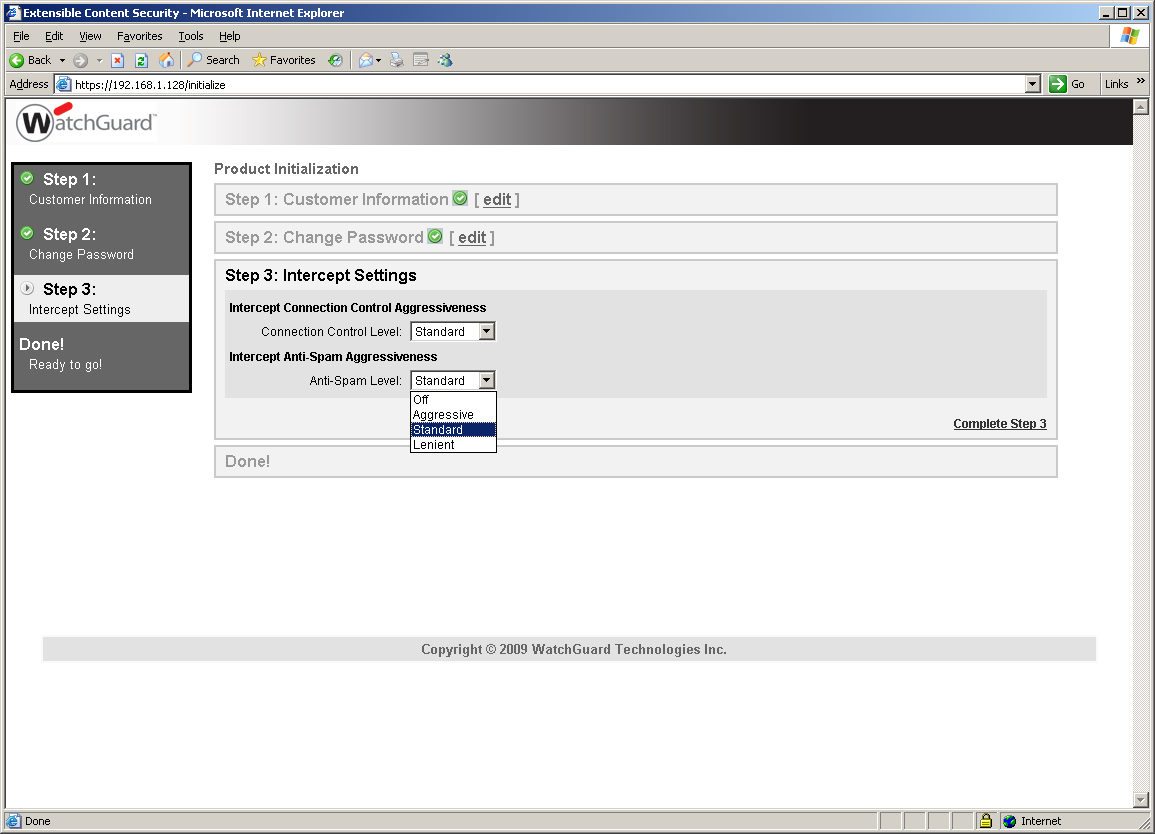
Task: Click the padlock security icon in the status bar
Action: 986,821
